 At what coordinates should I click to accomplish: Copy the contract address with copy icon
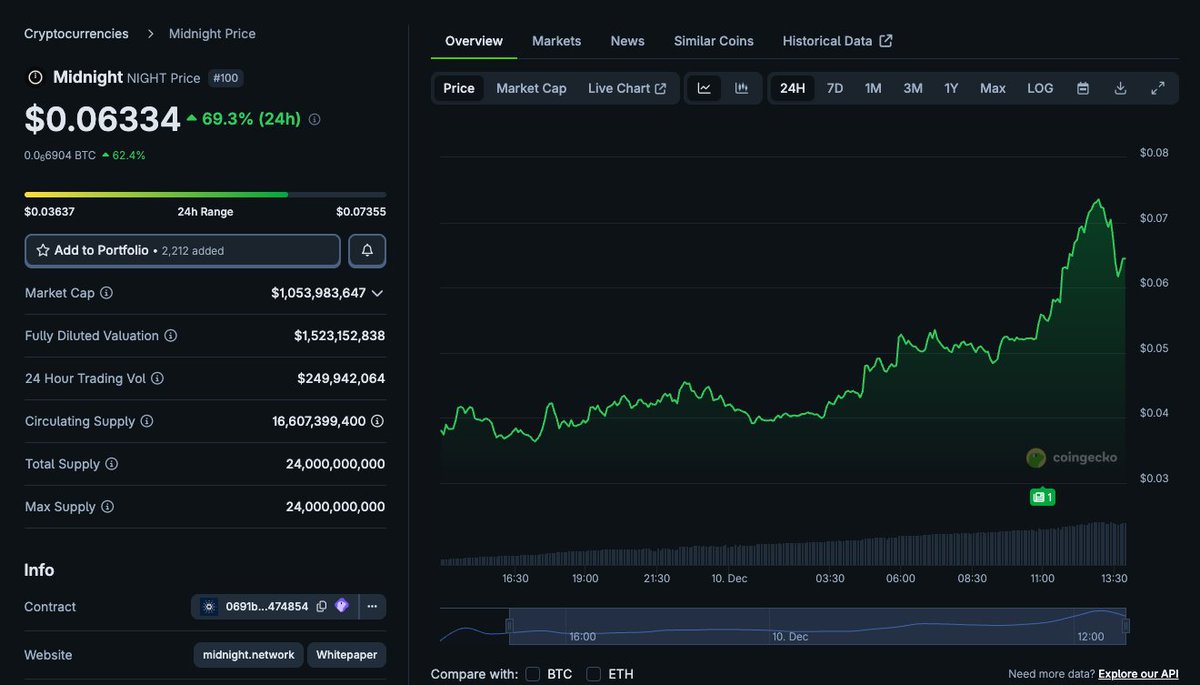tap(321, 607)
